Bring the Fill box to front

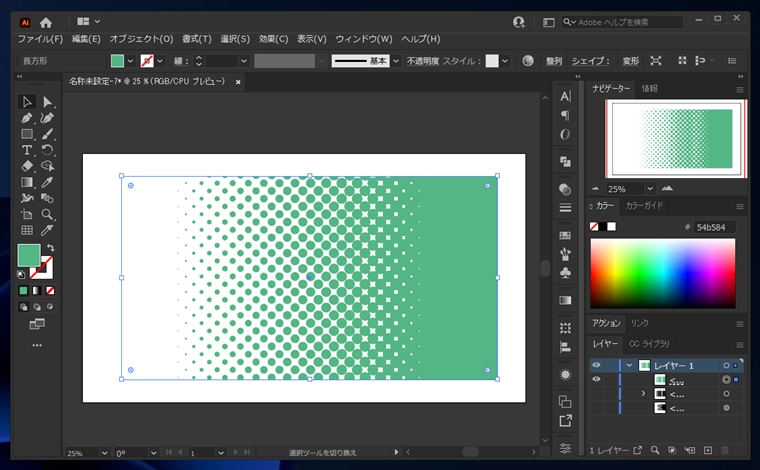coord(29,255)
